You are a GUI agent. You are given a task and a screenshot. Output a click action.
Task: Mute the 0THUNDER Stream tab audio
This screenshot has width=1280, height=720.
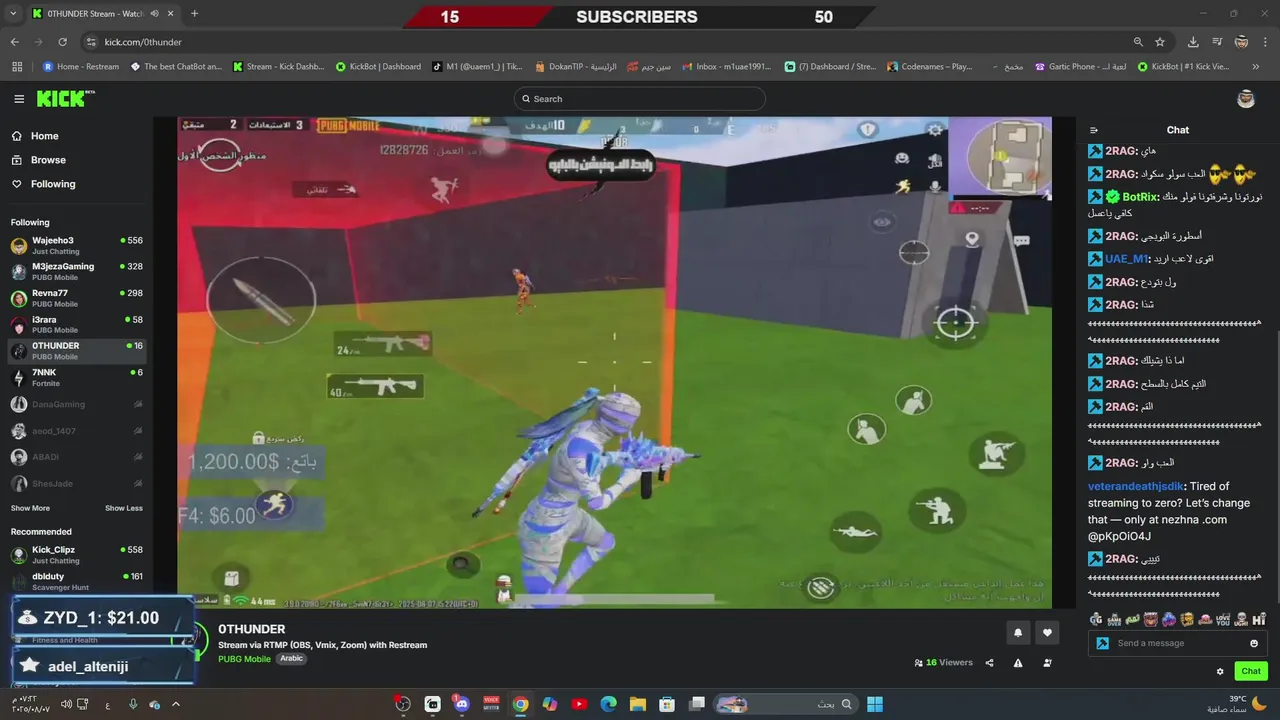pyautogui.click(x=155, y=14)
